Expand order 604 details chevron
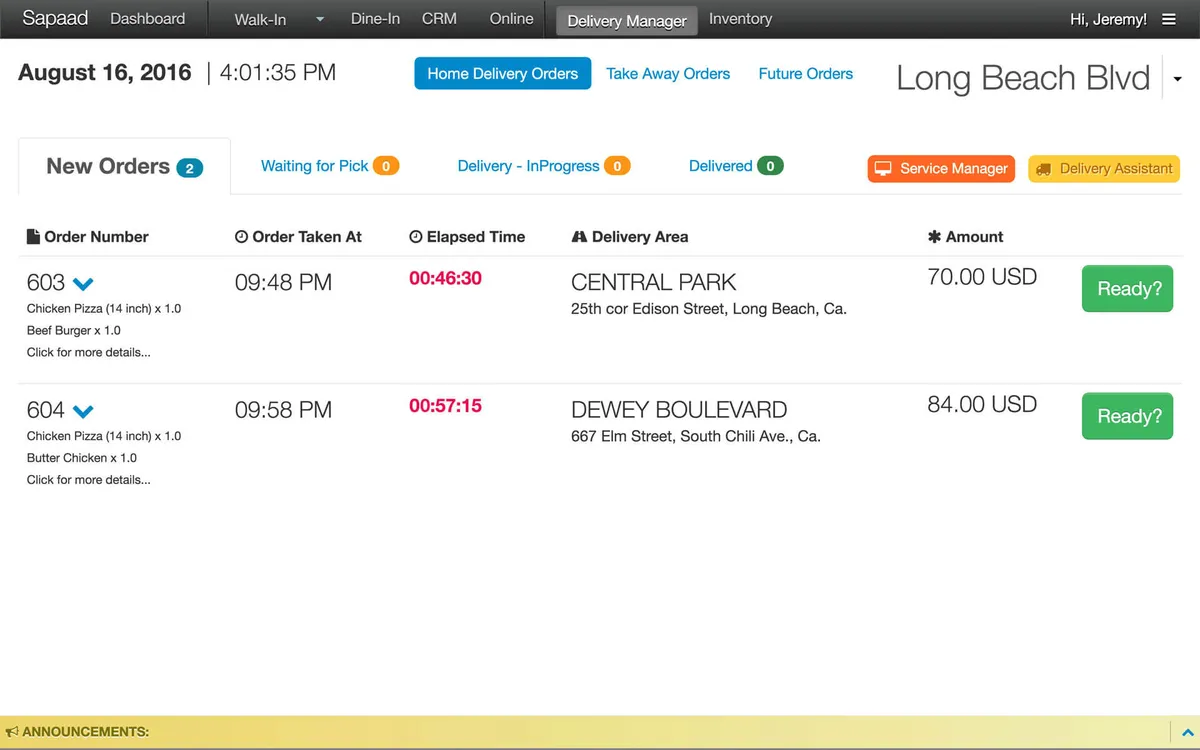This screenshot has height=750, width=1200. coord(84,411)
